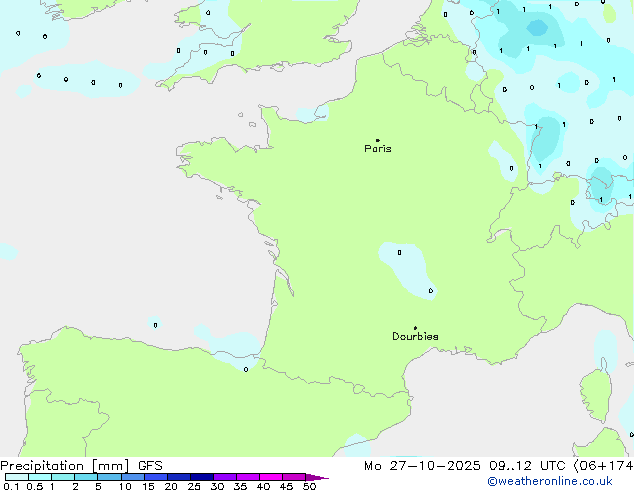
Task: Click the purple arrow ending the legend
Action: 317,477
